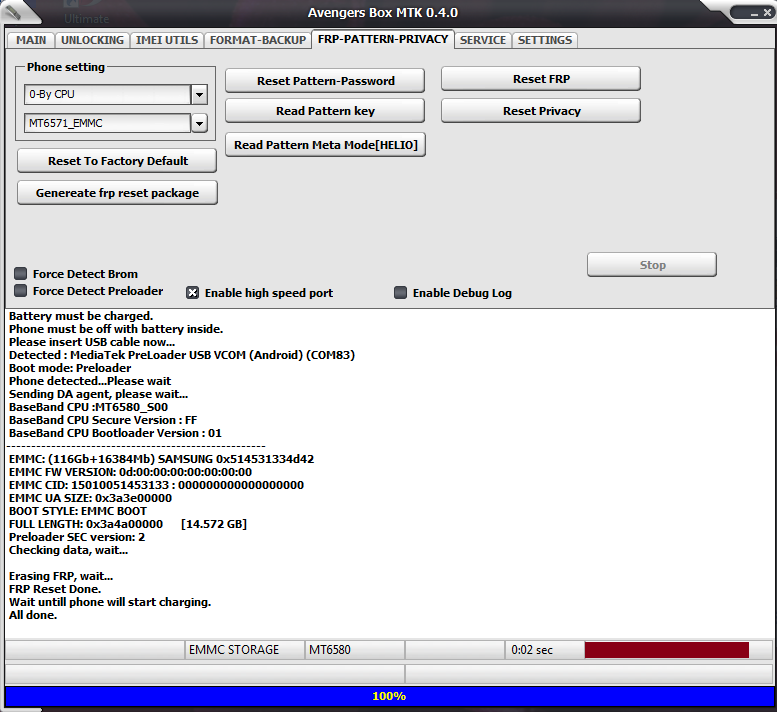Click the 'EMMC FW VERSION' log line
Image resolution: width=777 pixels, height=712 pixels.
pos(130,472)
